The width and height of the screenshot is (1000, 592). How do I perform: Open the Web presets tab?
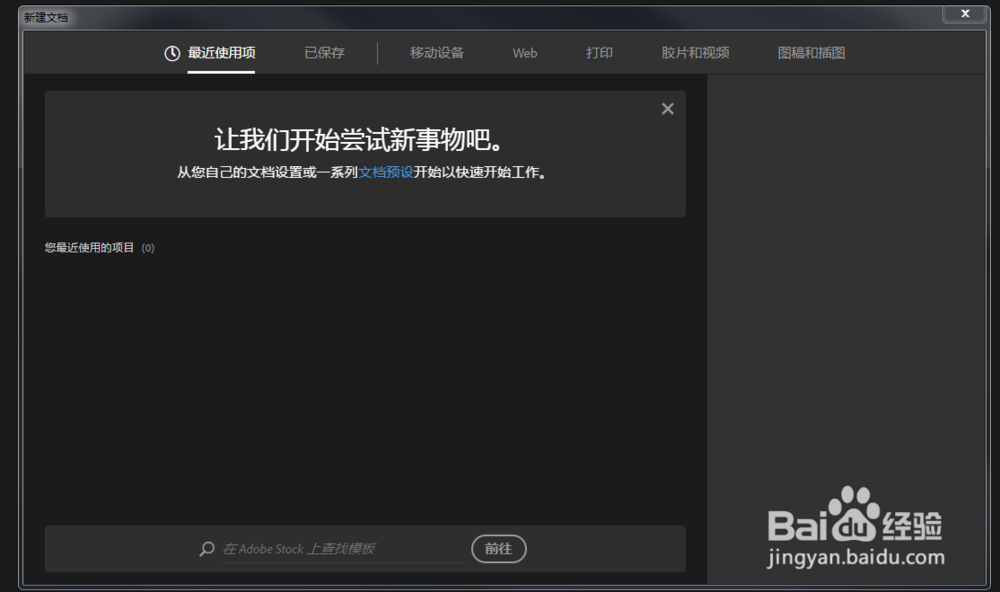pyautogui.click(x=525, y=54)
